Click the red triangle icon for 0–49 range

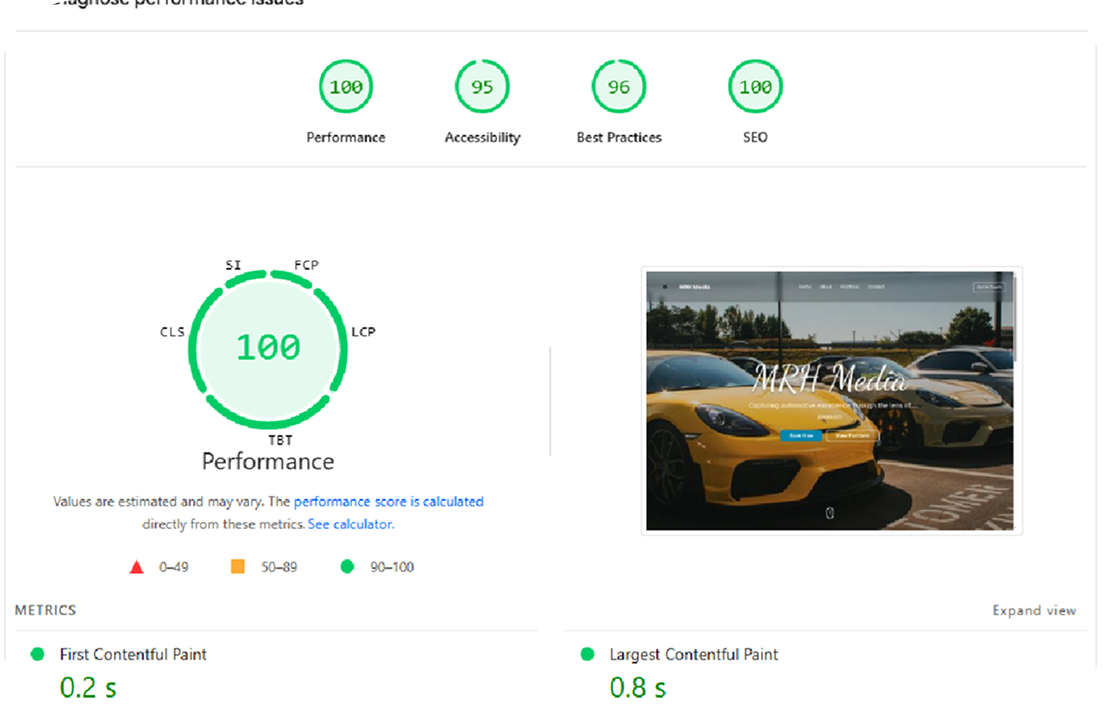pos(136,566)
